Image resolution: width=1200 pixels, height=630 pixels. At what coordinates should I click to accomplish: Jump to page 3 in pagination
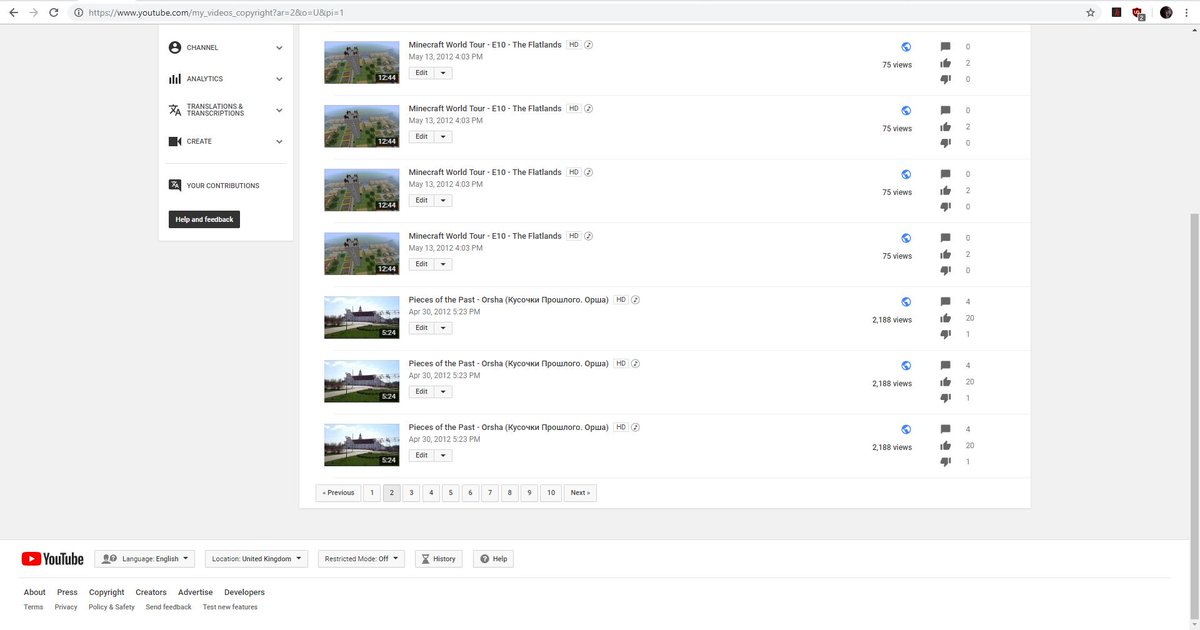click(411, 492)
